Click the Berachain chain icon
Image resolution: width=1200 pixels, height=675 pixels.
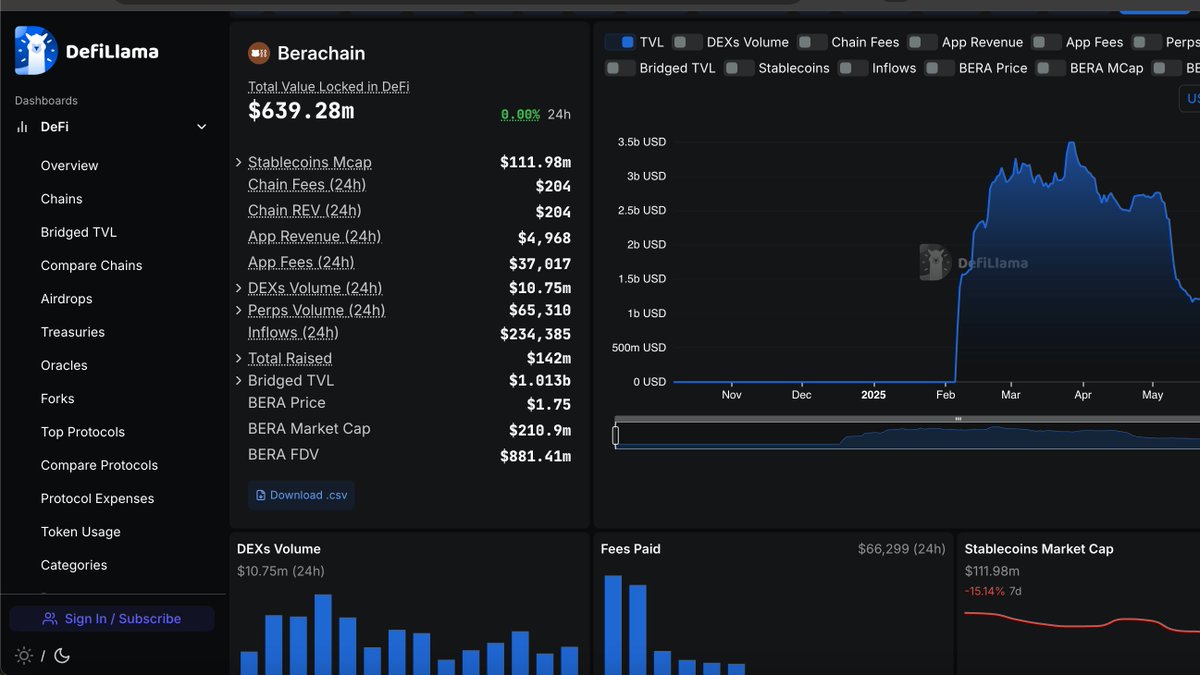259,53
